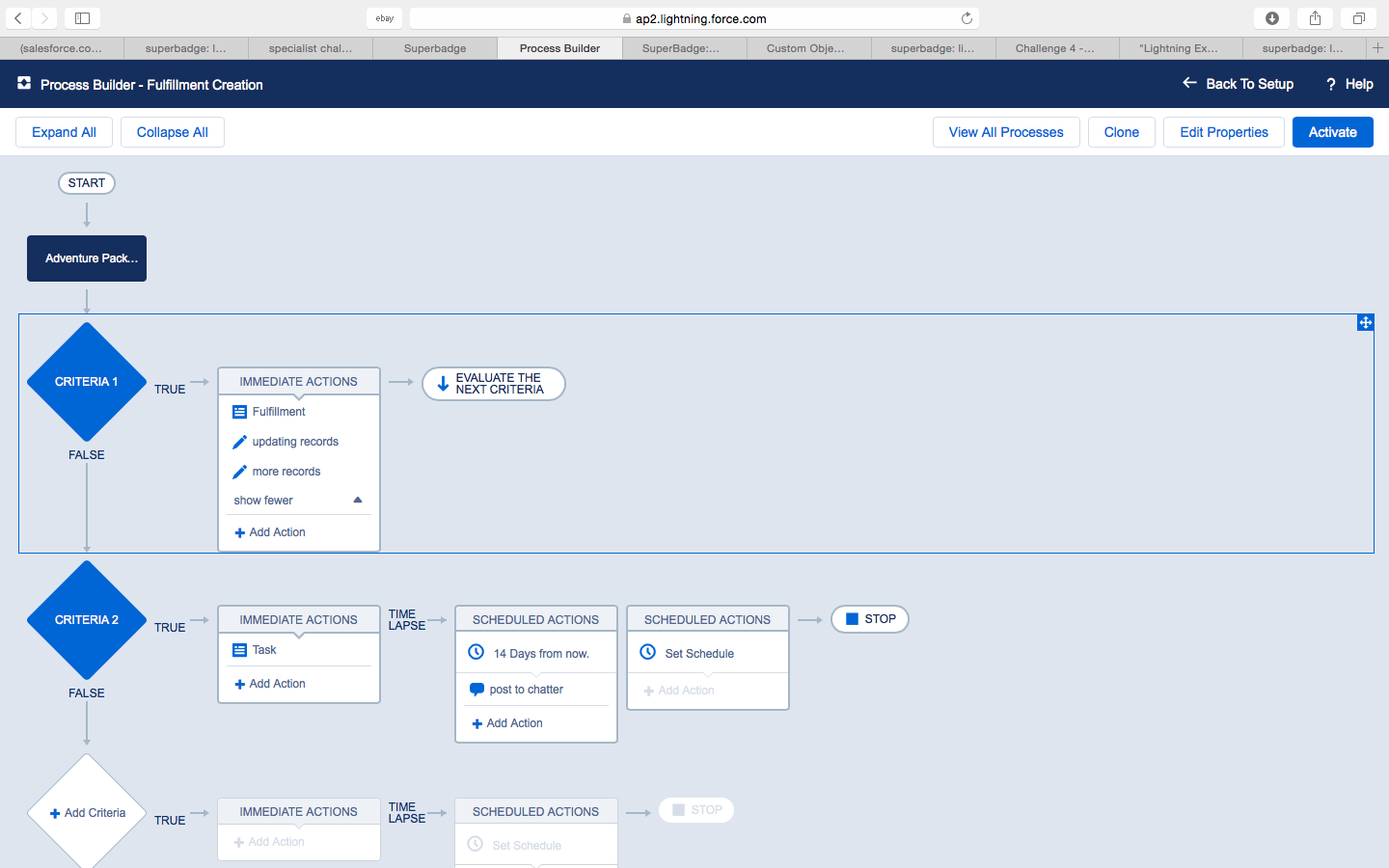1389x868 pixels.
Task: Add Action under Criteria 1 immediate actions
Action: point(270,532)
